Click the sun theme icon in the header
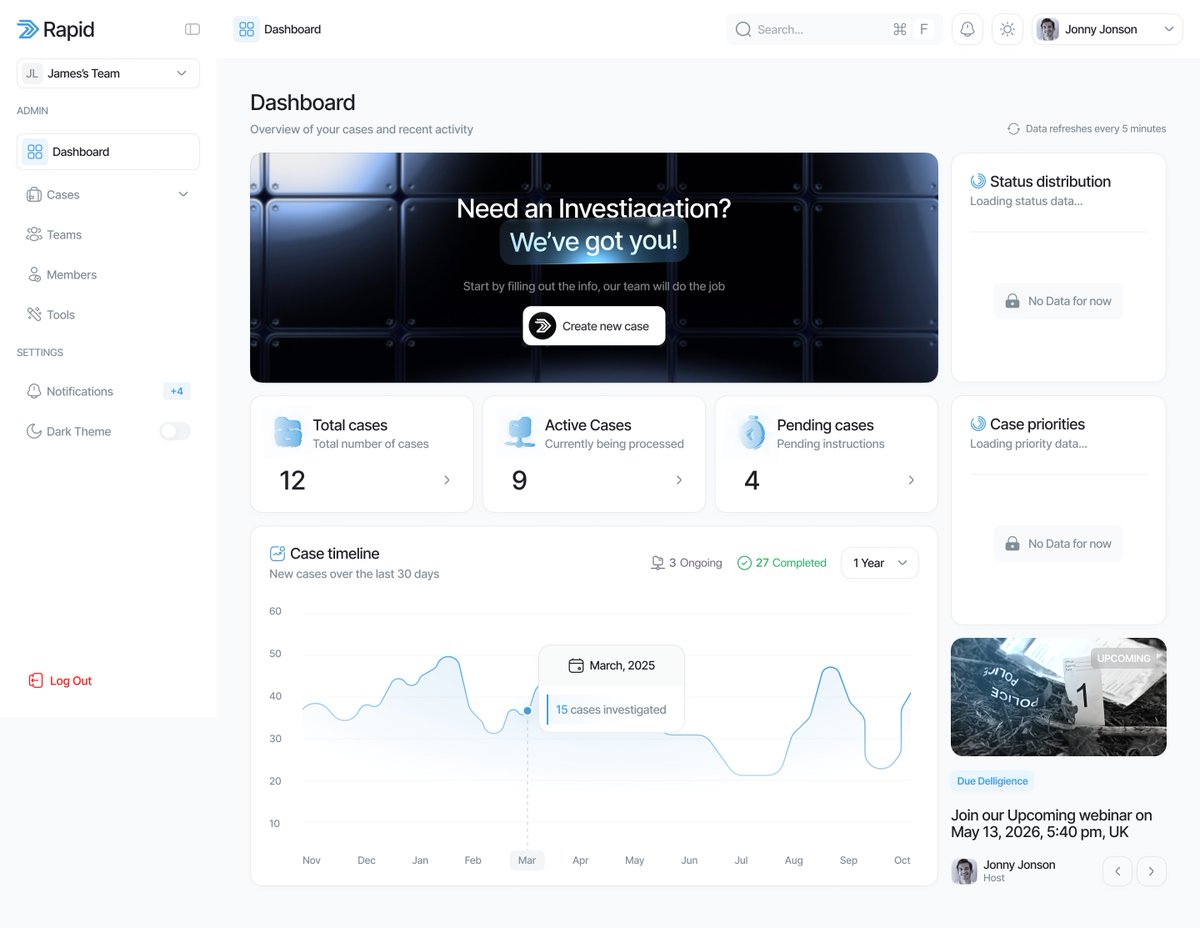 coord(1007,29)
